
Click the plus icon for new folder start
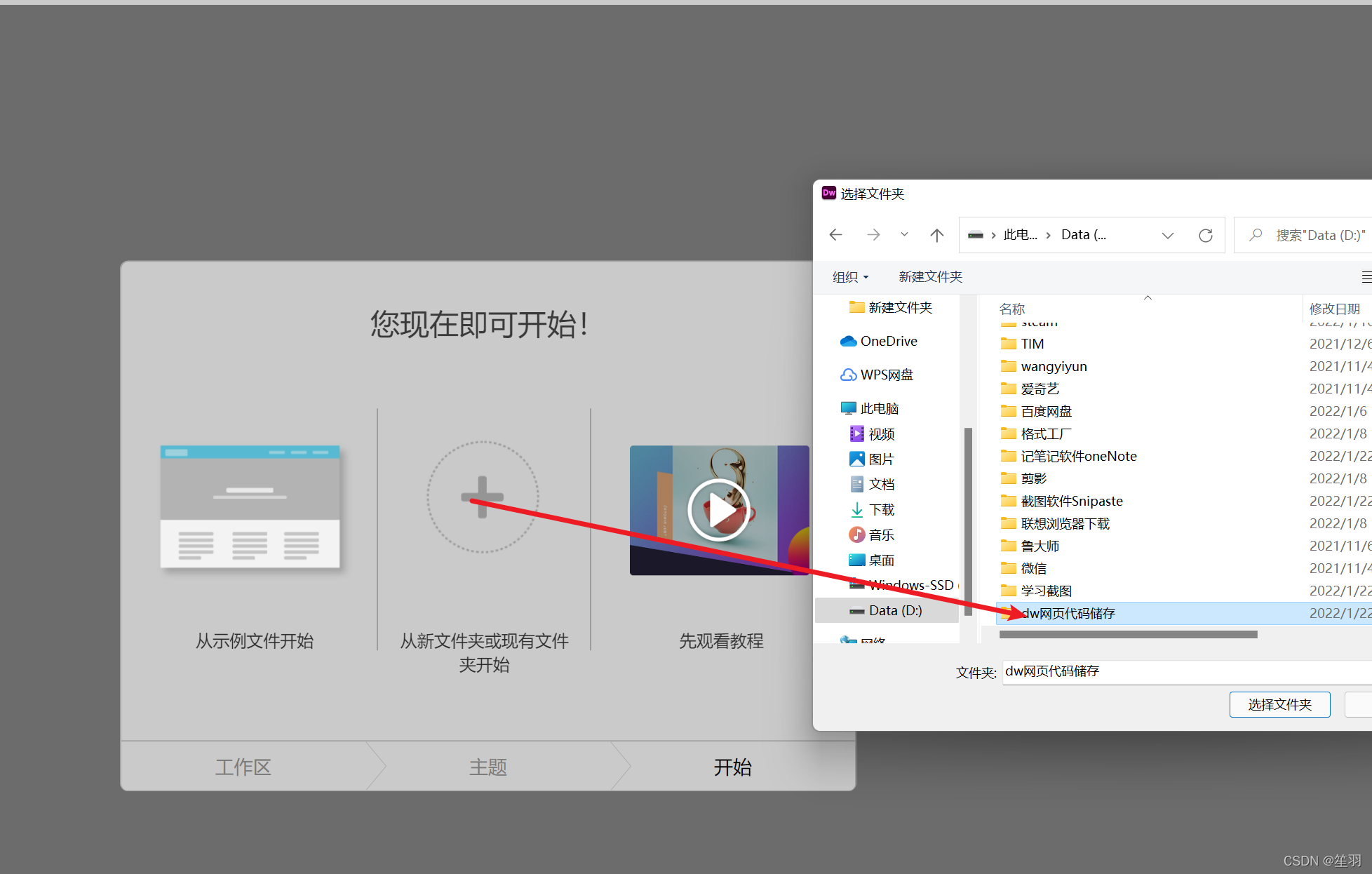[483, 497]
